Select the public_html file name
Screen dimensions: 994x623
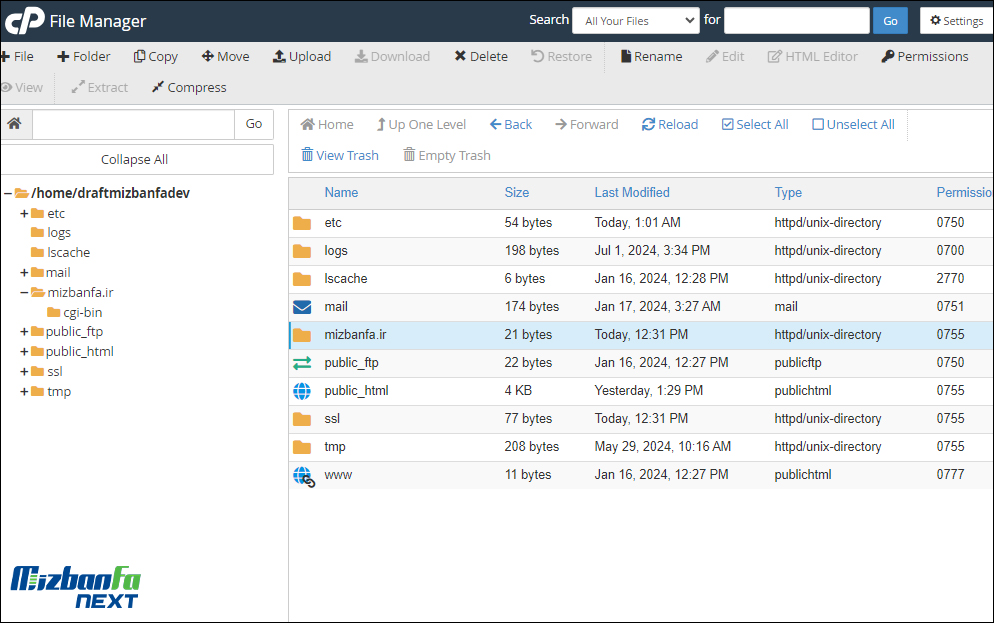356,391
